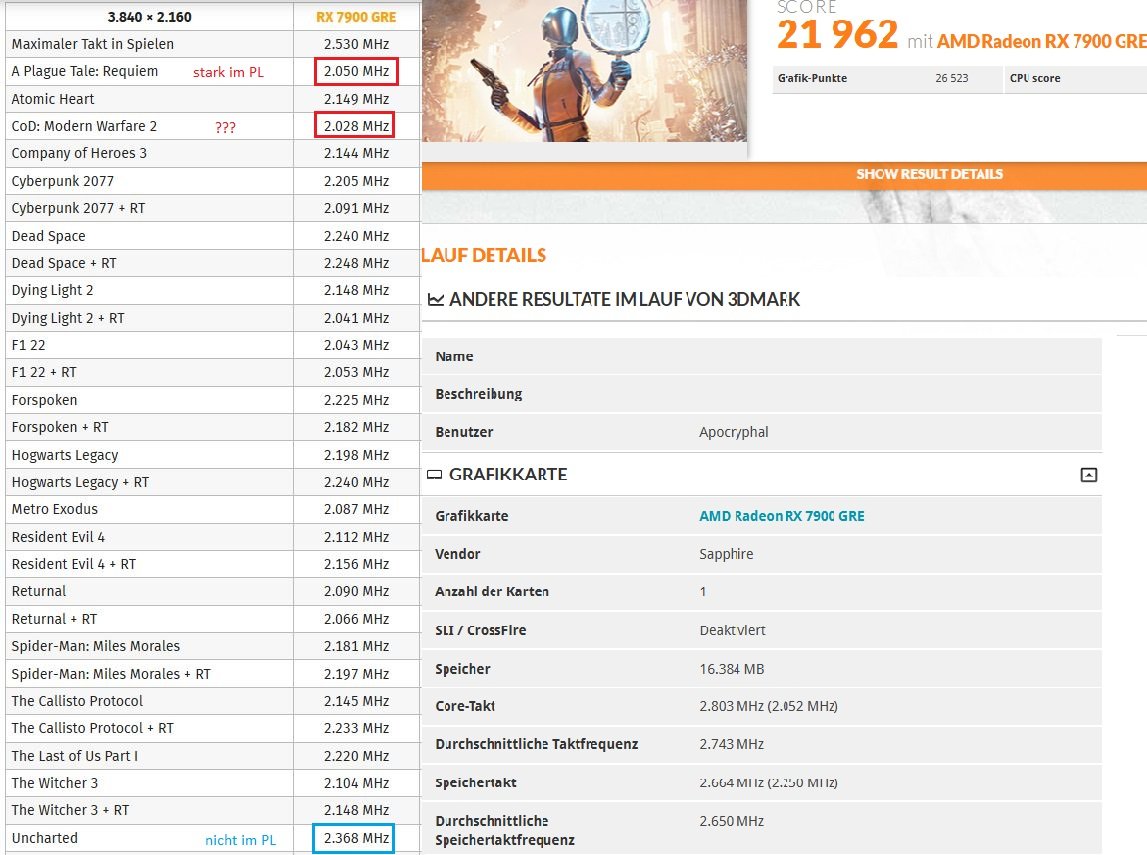The image size is (1147, 855).
Task: Select the Core-Takt 2.803 MHz value
Action: point(768,706)
